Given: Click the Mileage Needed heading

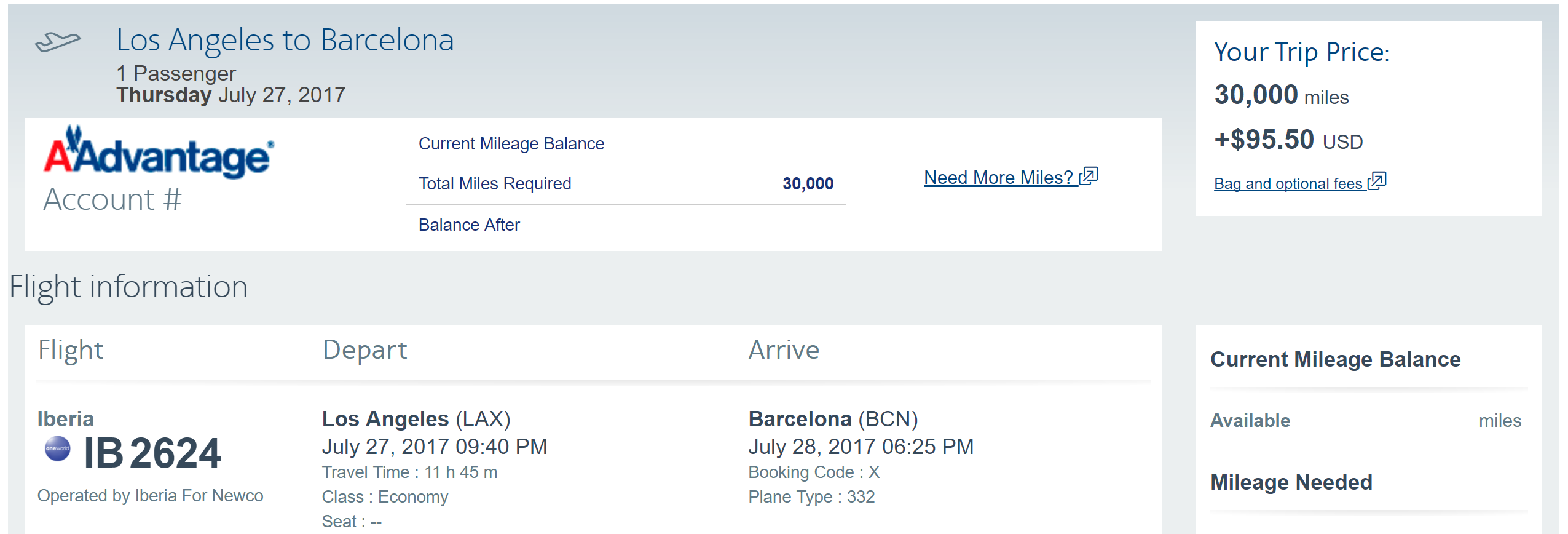Looking at the screenshot, I should 1291,482.
